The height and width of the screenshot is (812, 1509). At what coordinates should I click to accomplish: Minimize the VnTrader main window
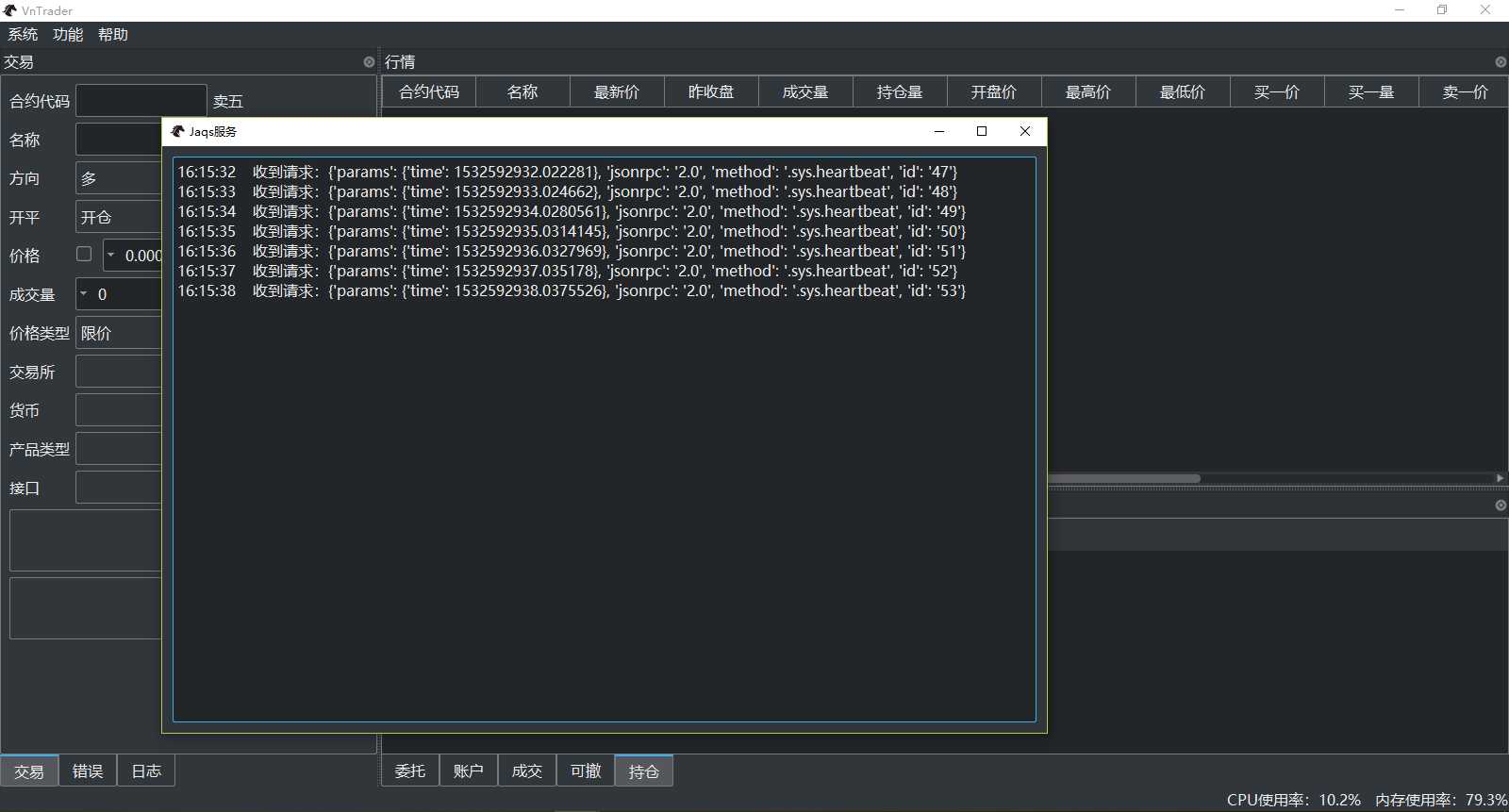[1400, 10]
